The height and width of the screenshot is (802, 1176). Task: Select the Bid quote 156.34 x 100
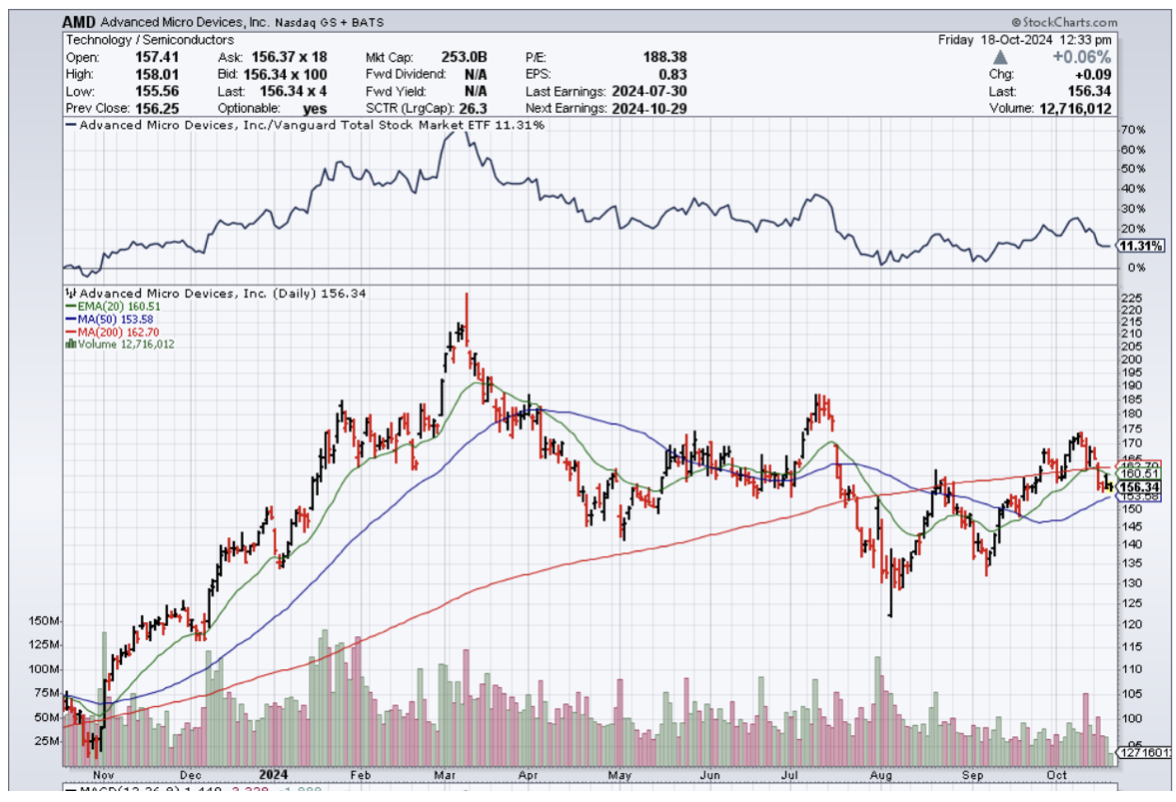click(x=285, y=74)
